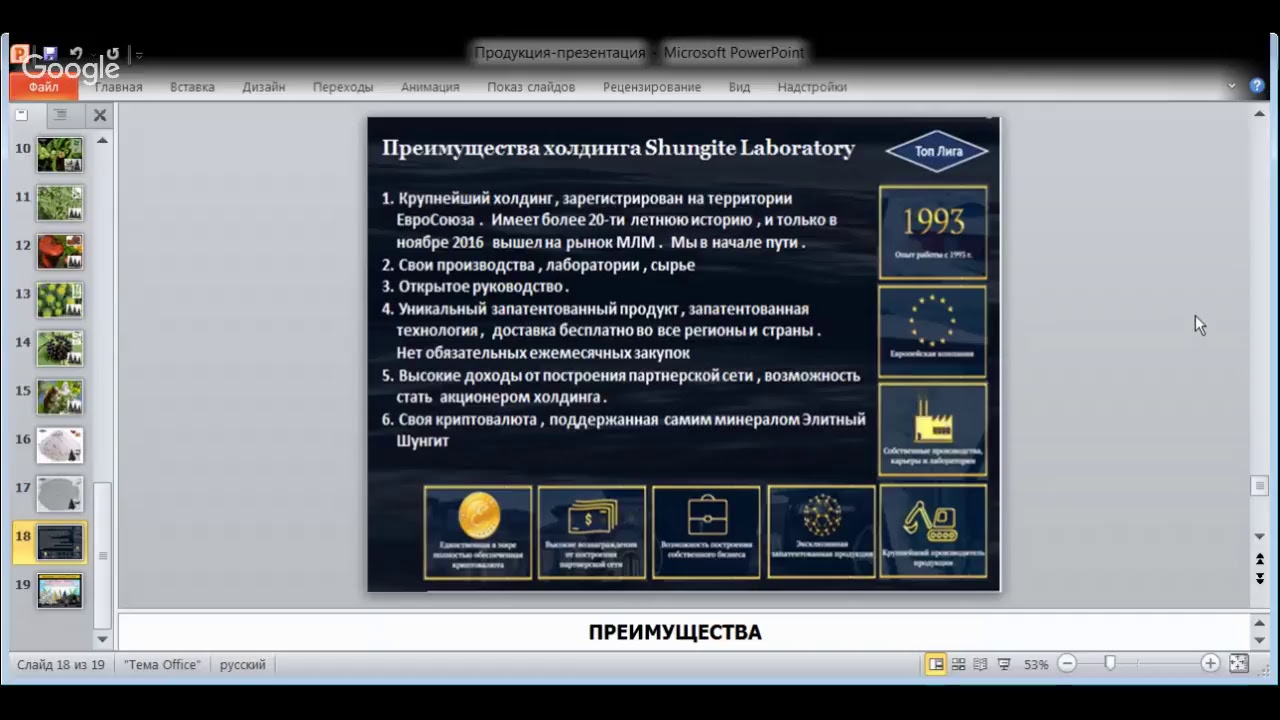Open the Дизайн ribbon tab
Screen dimensions: 1280x720
(x=264, y=87)
